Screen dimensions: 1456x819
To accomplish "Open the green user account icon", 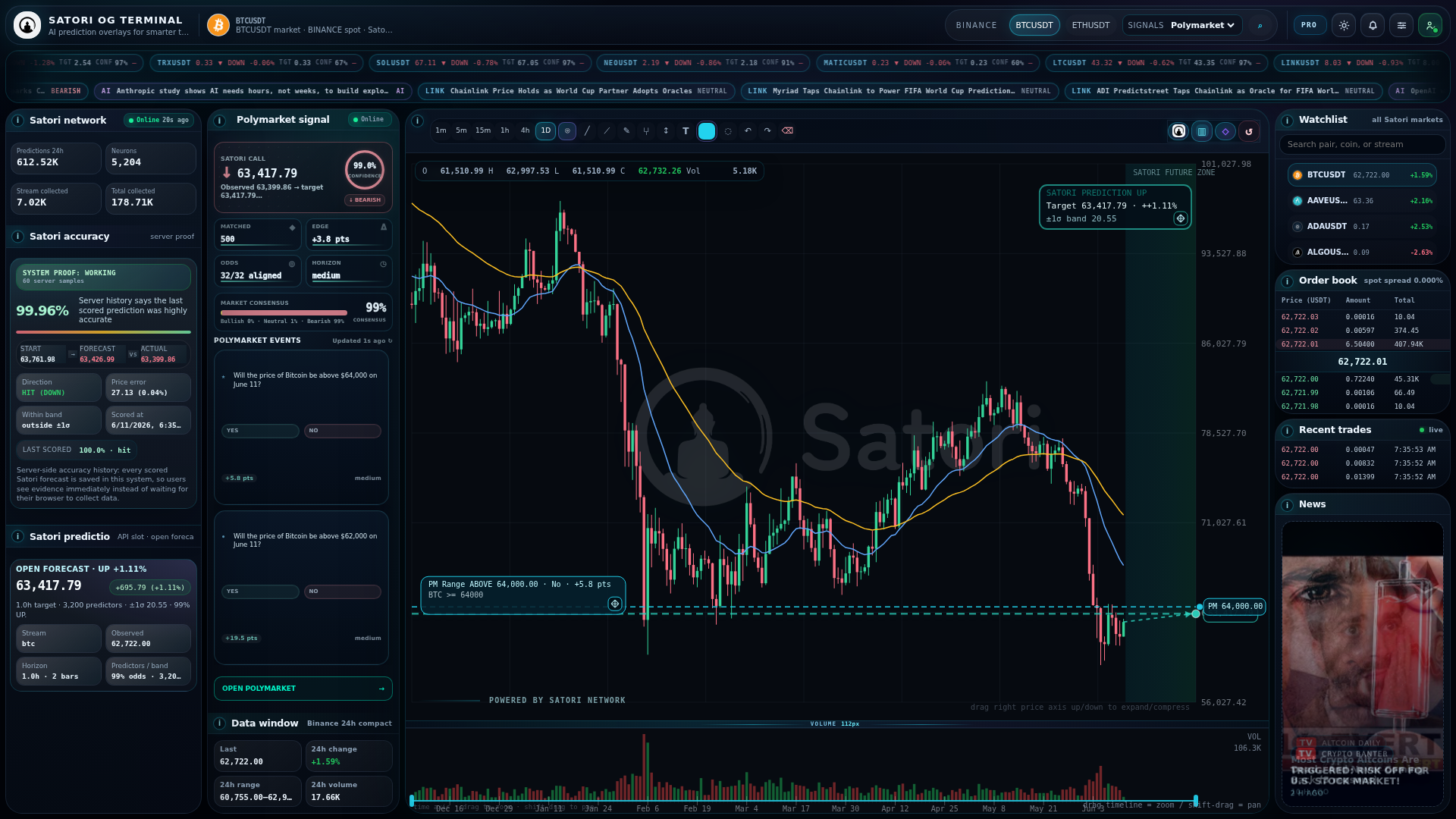I will [1430, 25].
